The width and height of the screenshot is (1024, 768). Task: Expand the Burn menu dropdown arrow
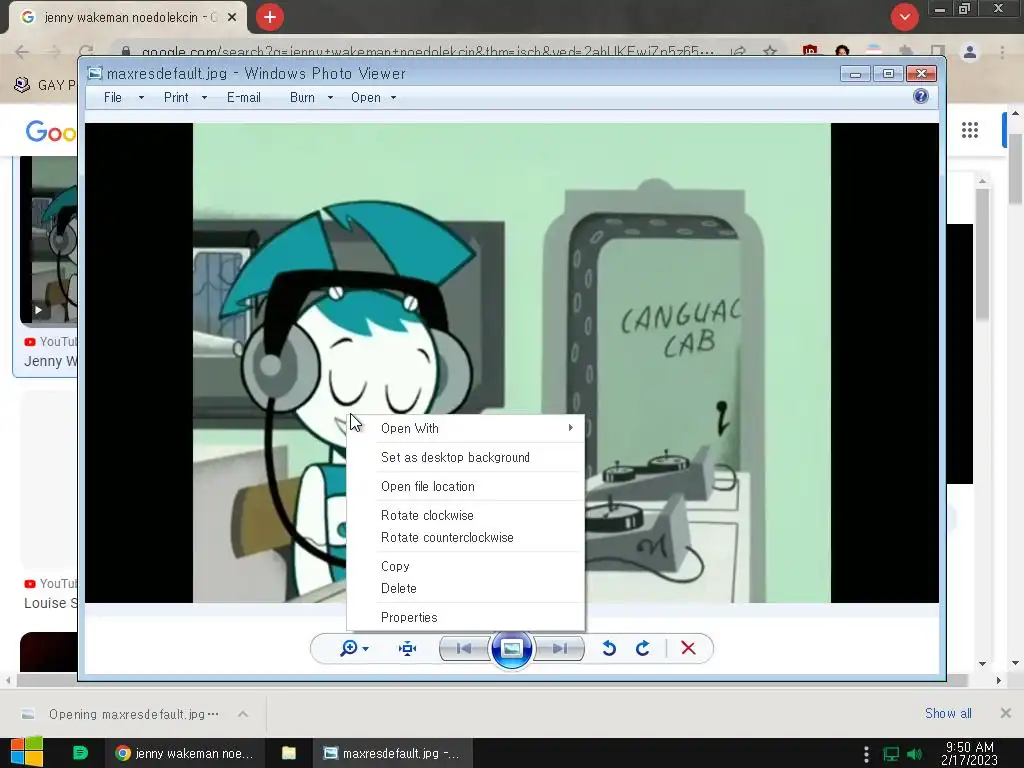330,98
